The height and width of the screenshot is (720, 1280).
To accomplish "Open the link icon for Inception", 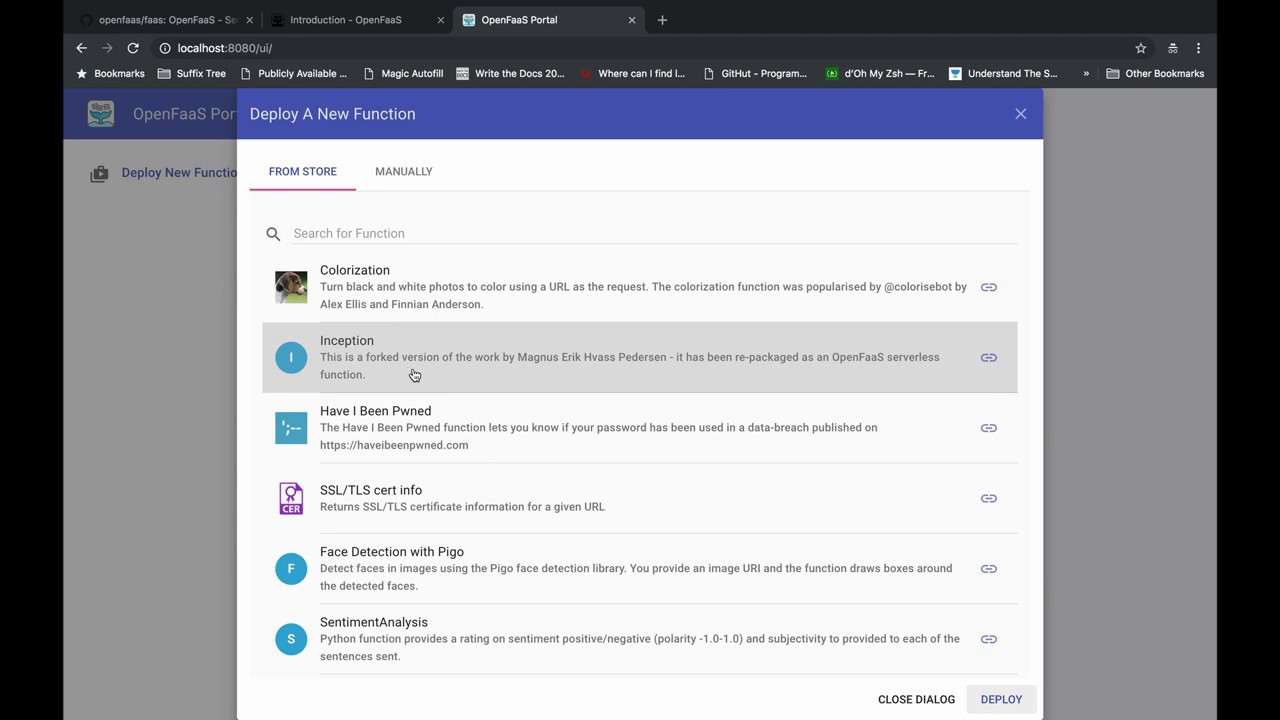I will coord(988,358).
